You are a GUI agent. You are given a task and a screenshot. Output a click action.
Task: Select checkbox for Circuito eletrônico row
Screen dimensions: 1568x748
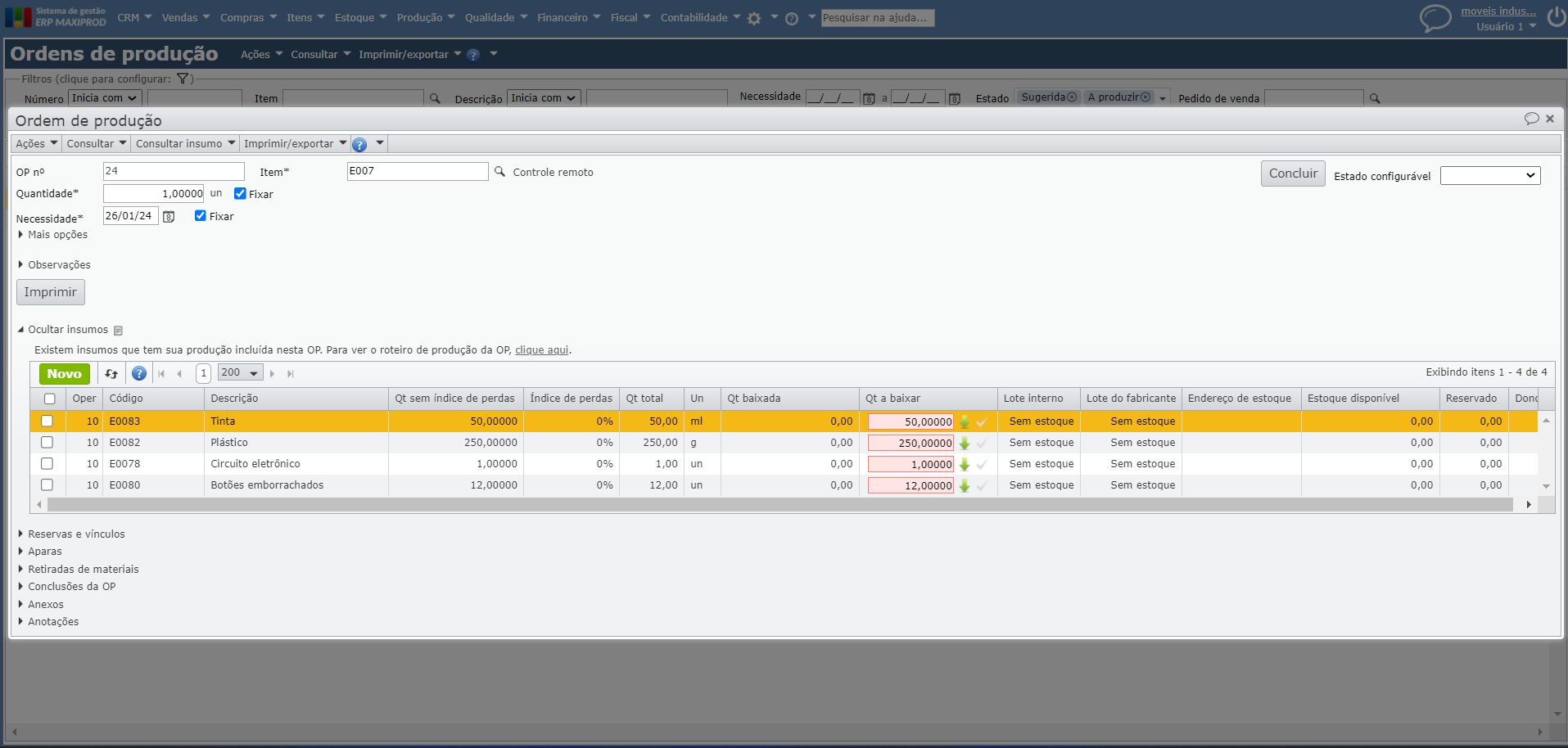[47, 463]
